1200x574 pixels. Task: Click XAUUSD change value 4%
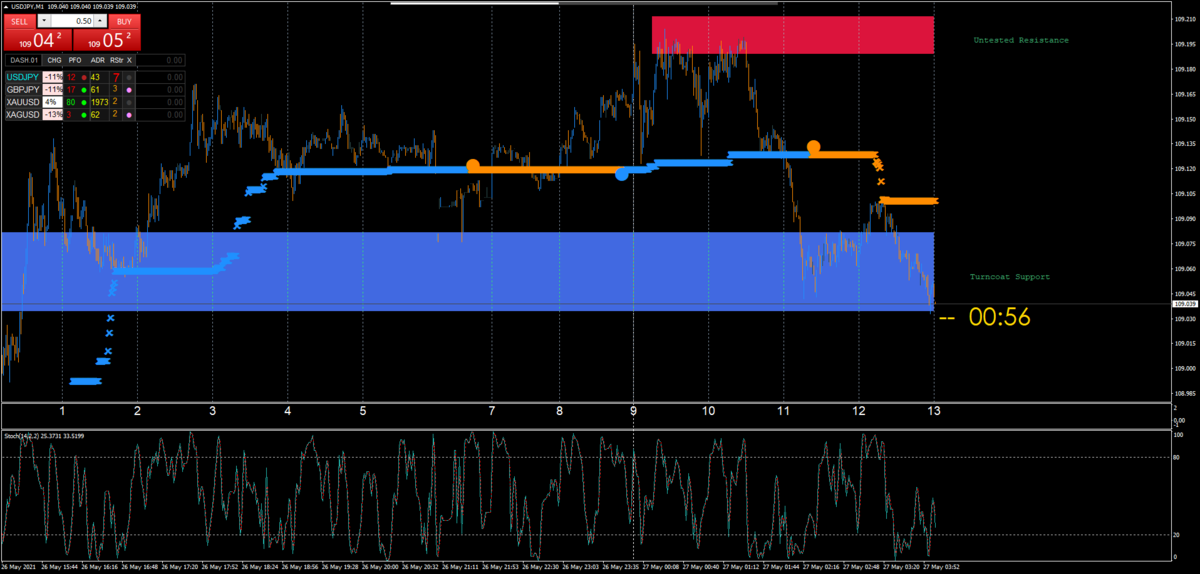pos(53,102)
